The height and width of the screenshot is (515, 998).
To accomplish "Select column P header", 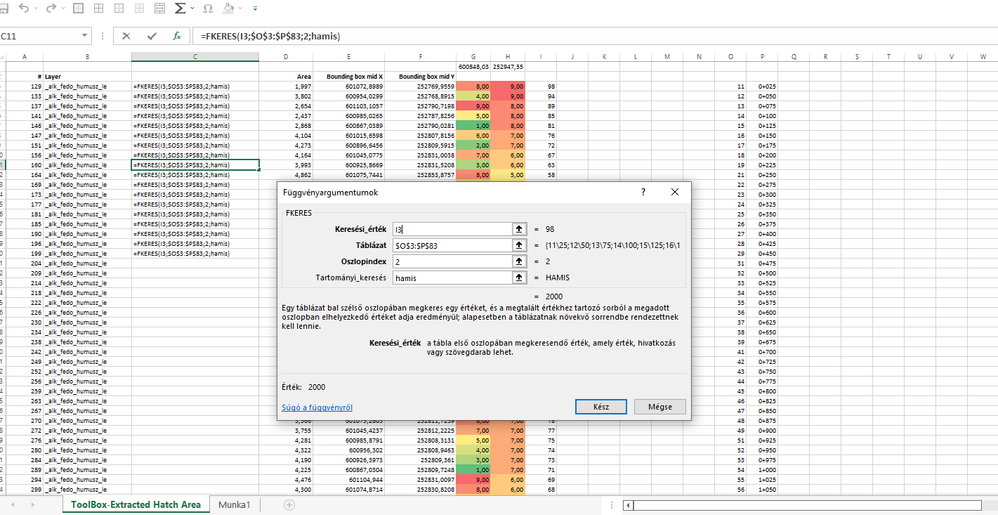I will [762, 57].
